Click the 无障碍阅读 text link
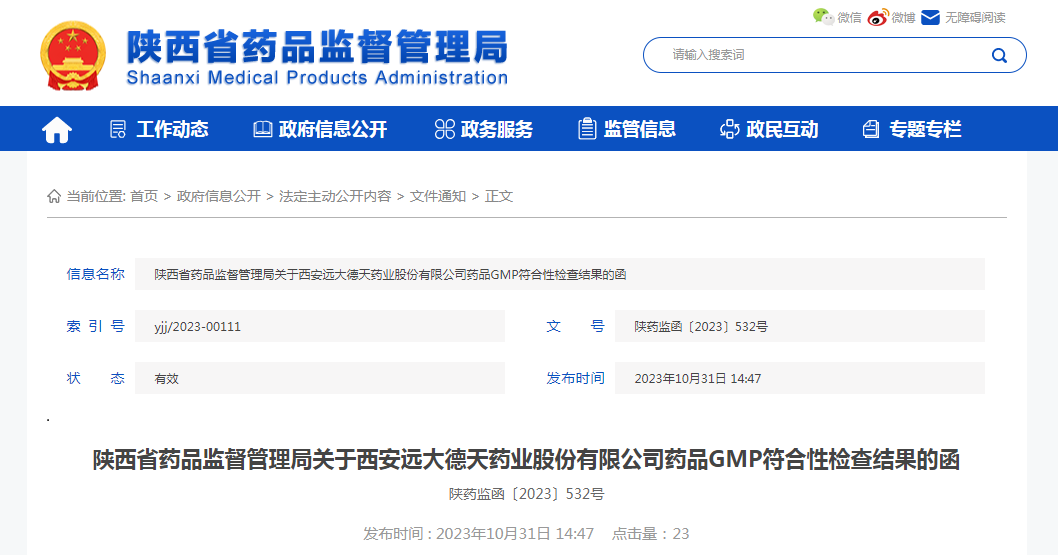 975,17
